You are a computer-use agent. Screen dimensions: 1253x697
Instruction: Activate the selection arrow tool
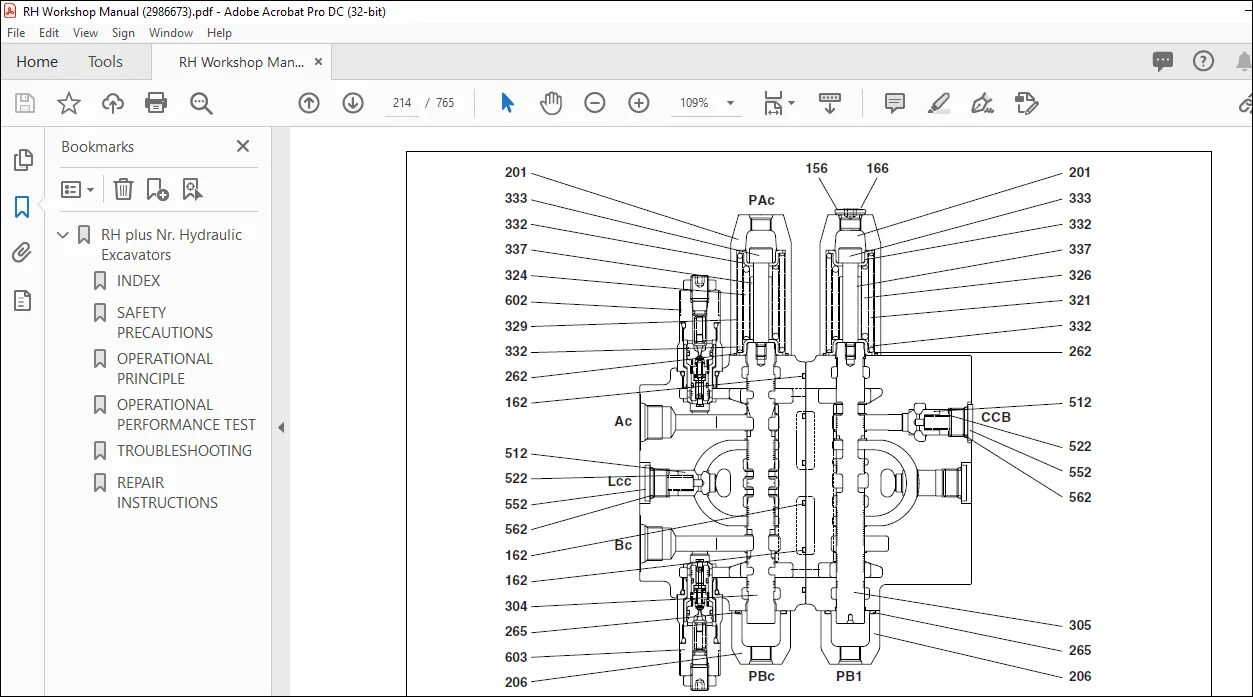point(507,103)
